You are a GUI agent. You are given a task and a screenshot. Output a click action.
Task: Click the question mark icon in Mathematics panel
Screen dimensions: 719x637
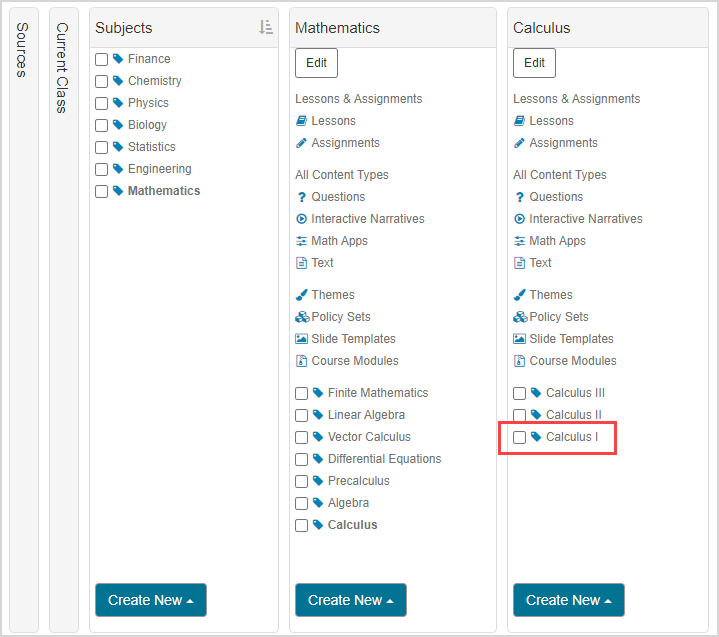[x=302, y=197]
